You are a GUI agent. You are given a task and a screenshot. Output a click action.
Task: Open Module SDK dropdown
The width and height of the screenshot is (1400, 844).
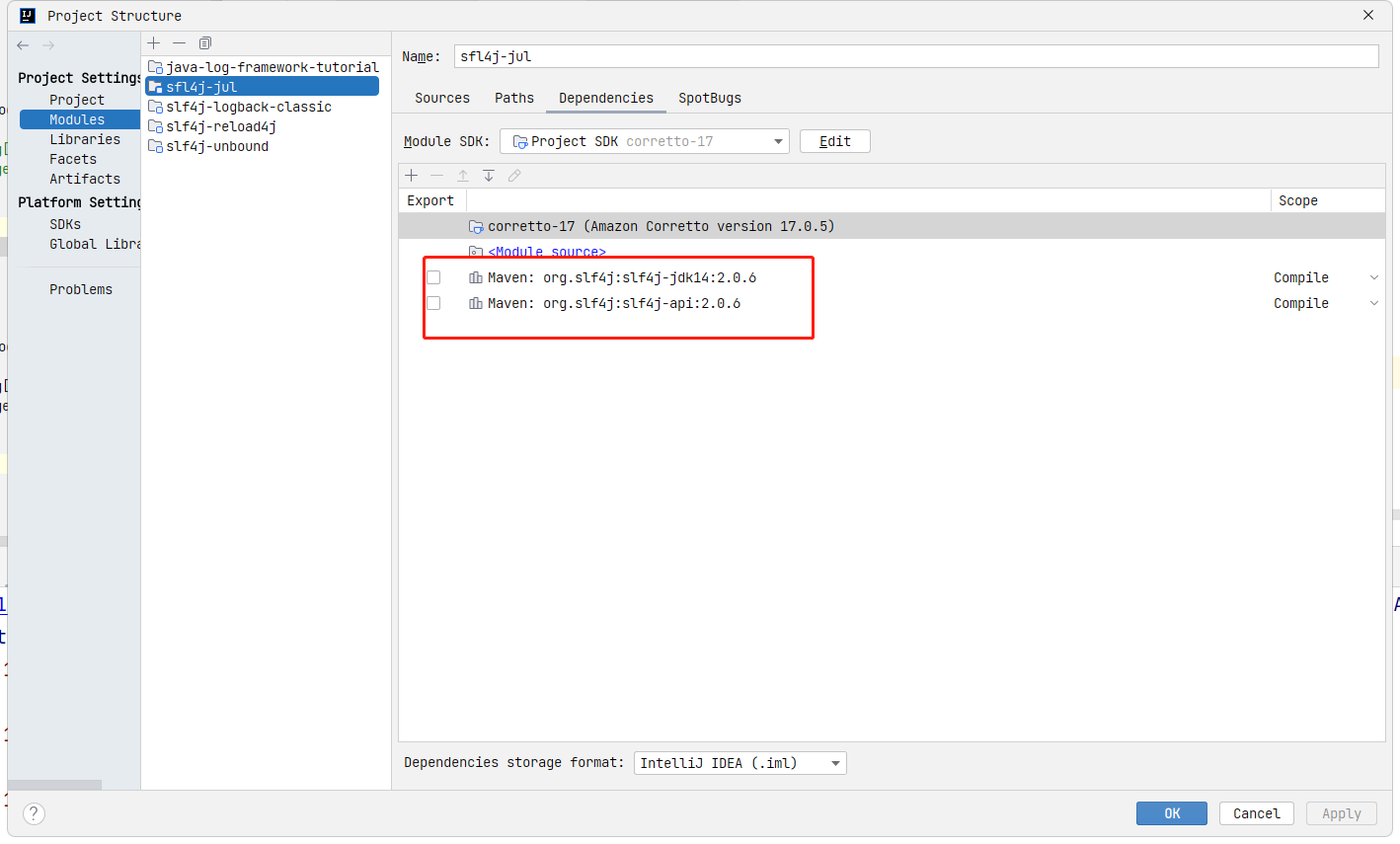(645, 141)
